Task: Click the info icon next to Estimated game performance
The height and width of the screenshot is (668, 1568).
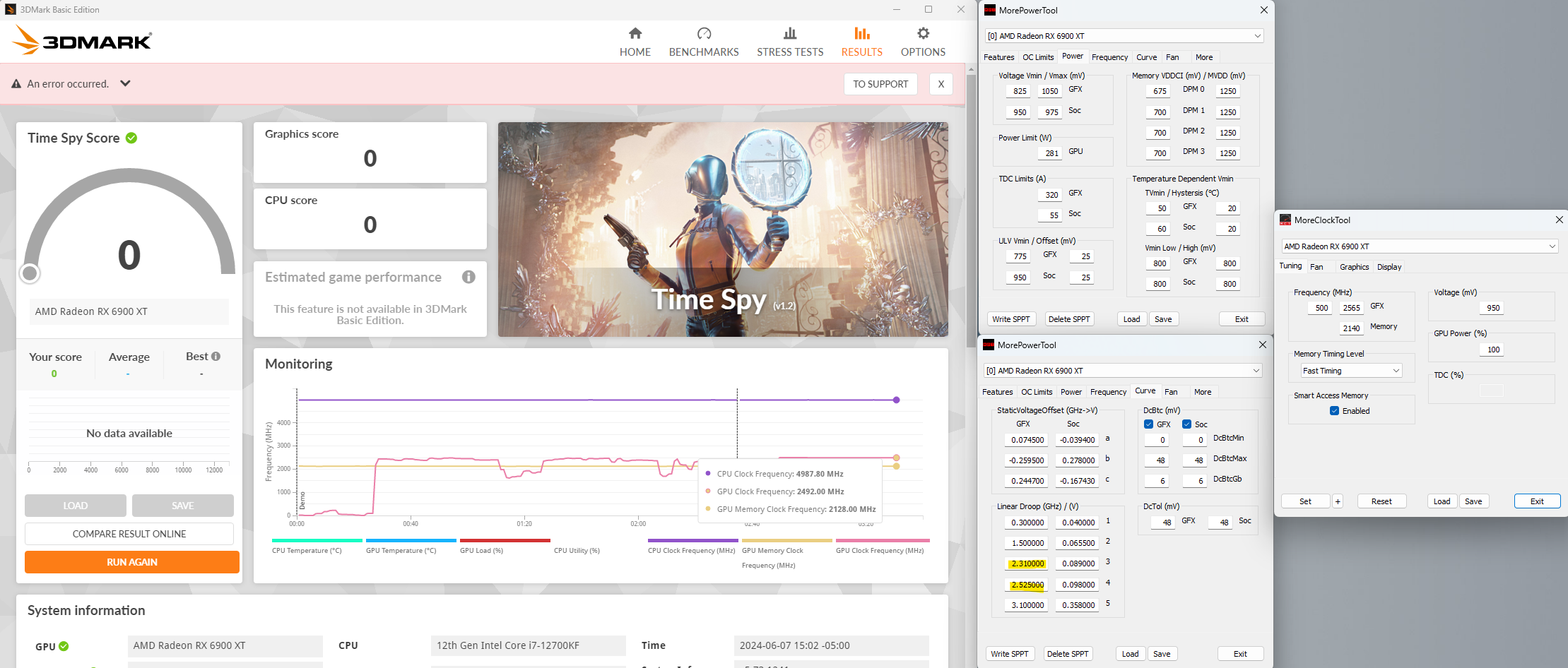Action: 468,277
